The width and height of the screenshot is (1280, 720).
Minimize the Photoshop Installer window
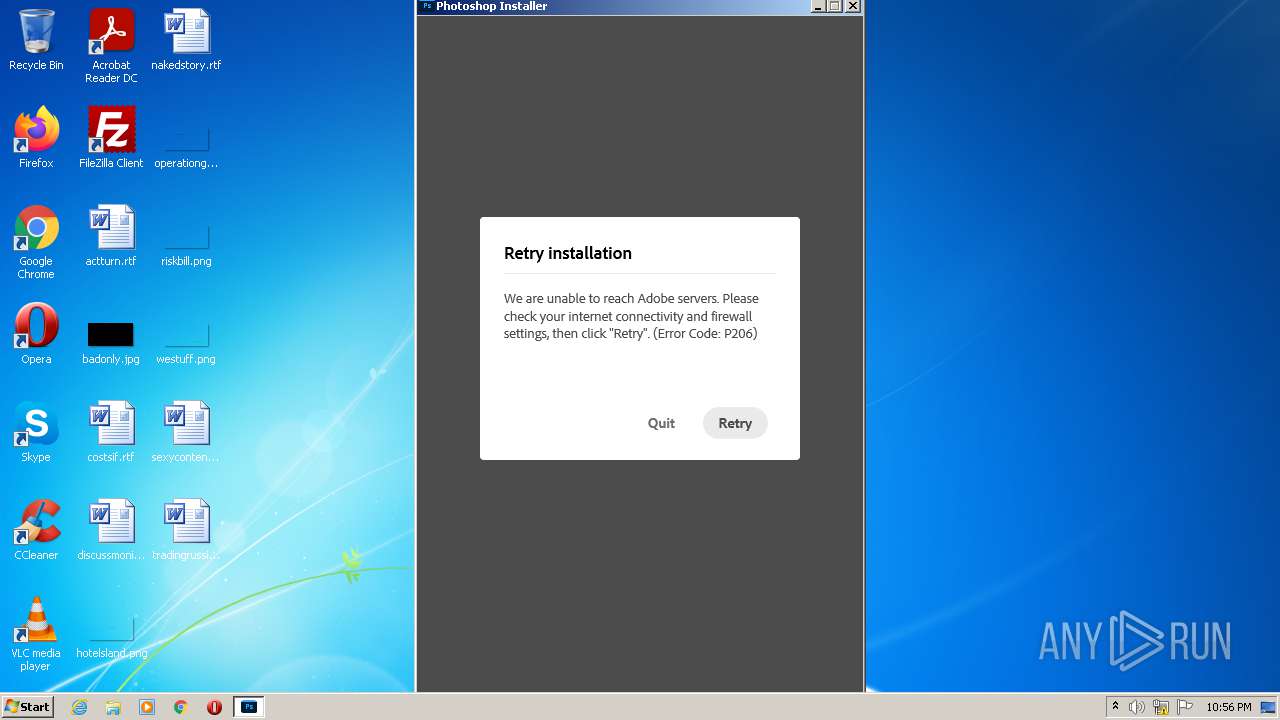[819, 6]
